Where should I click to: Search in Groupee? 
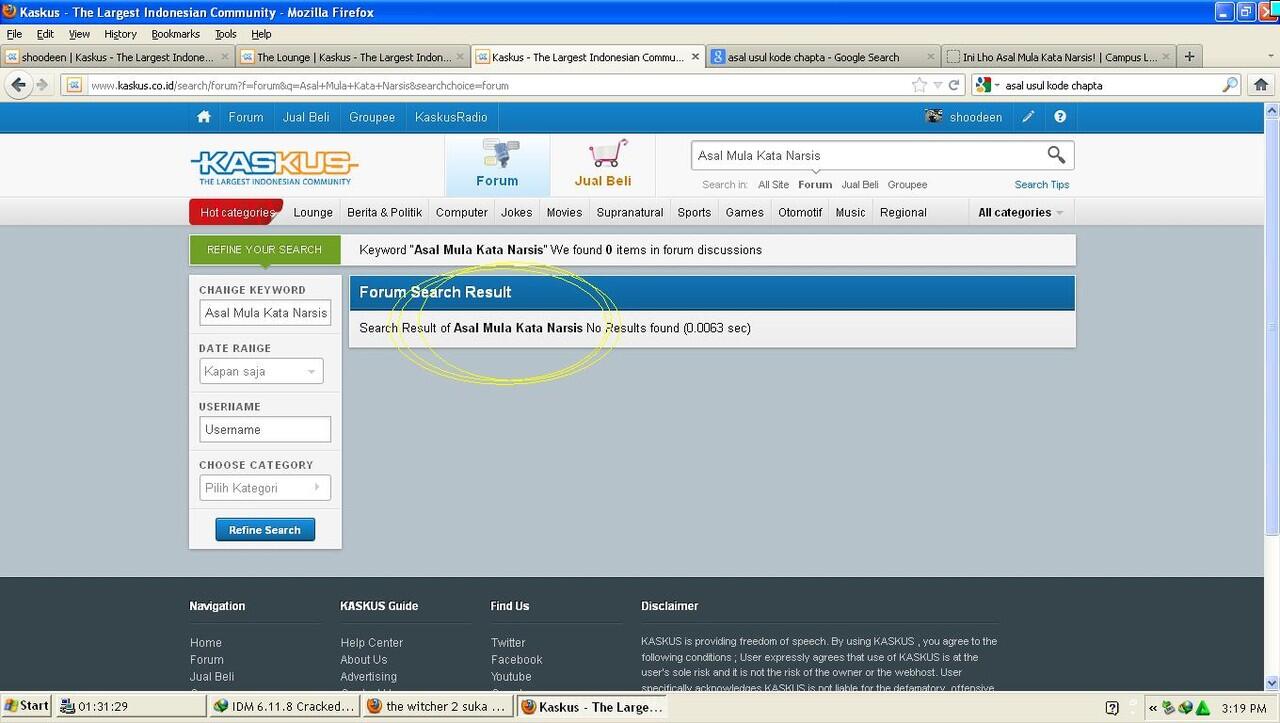[x=907, y=185]
